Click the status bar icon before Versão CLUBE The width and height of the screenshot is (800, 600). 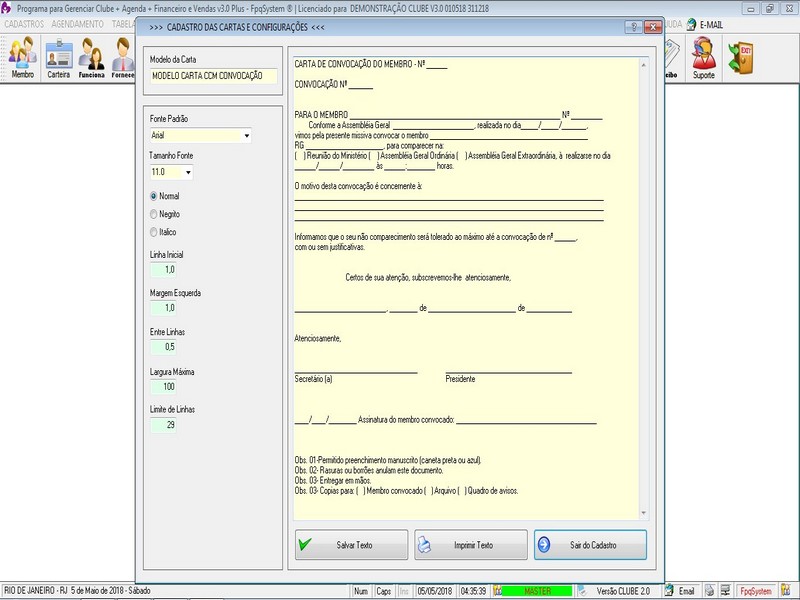coord(582,591)
